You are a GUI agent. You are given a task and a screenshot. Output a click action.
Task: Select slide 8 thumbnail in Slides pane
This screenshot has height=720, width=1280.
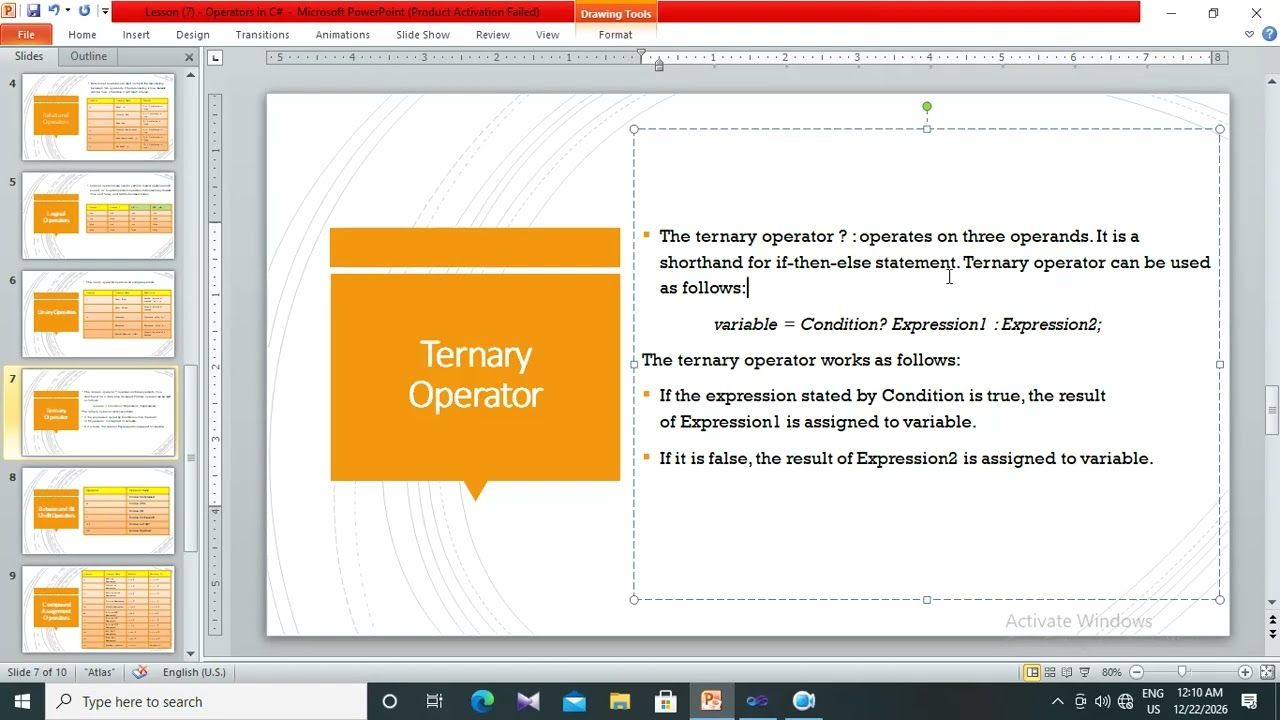[98, 511]
